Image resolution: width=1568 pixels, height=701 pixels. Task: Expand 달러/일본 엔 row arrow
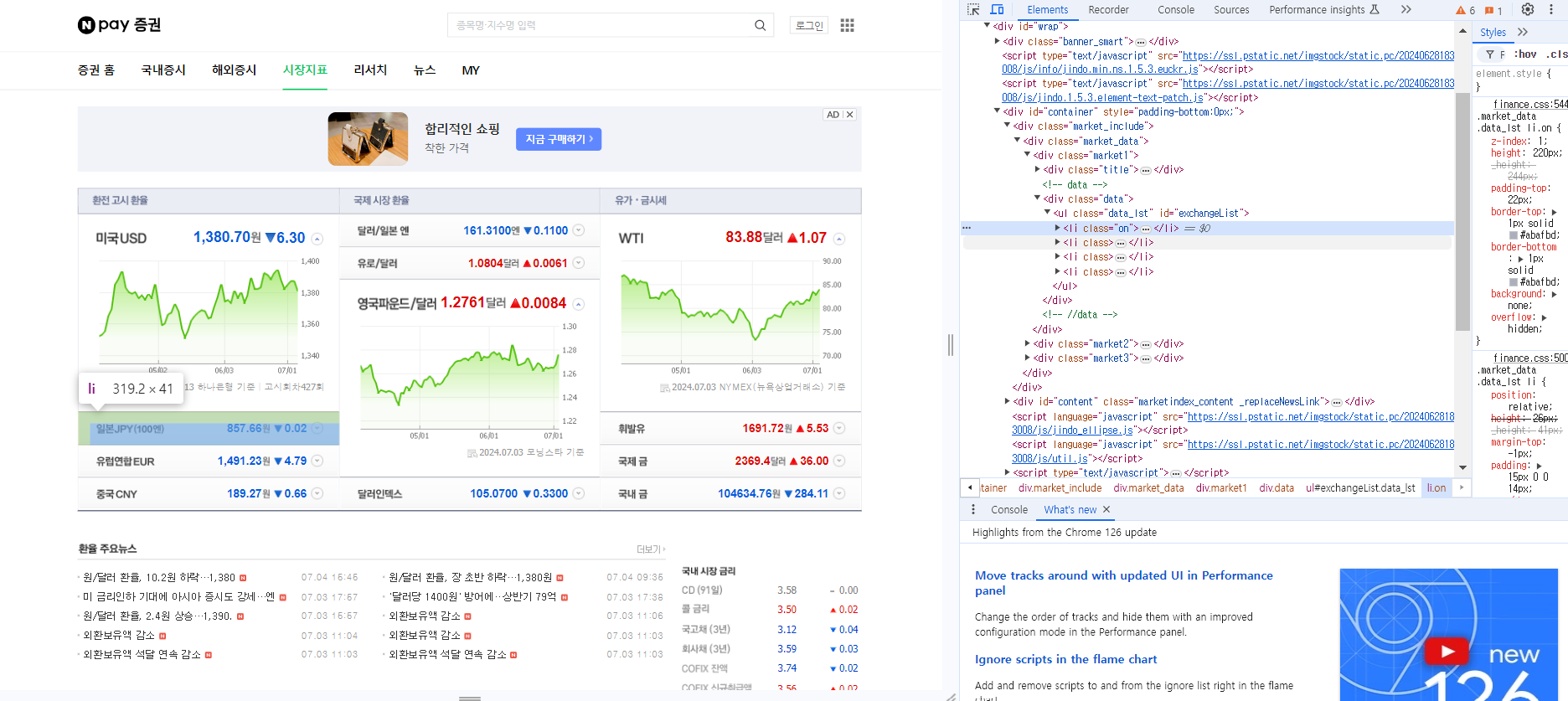click(x=579, y=230)
